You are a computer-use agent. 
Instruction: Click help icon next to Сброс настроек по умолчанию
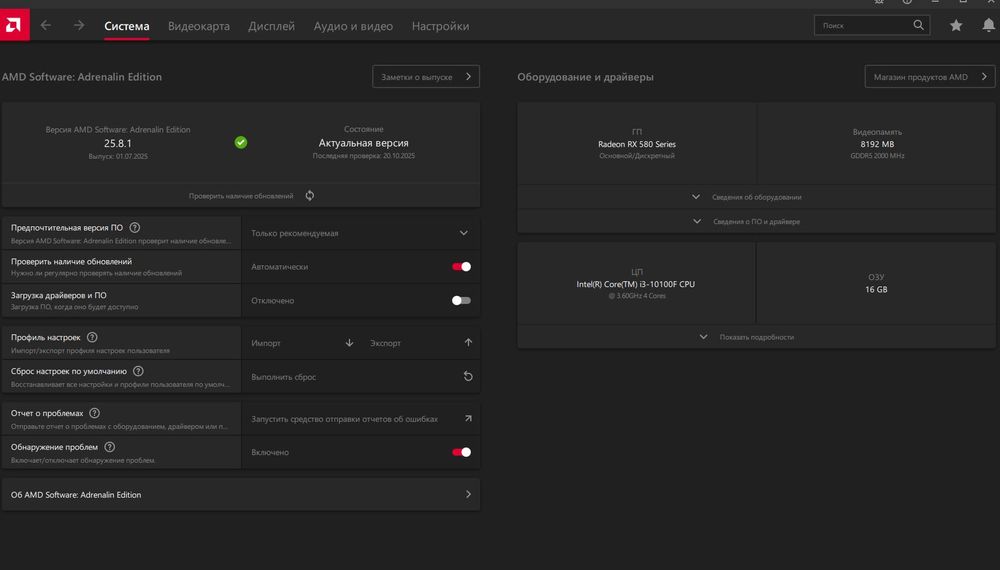pos(138,371)
